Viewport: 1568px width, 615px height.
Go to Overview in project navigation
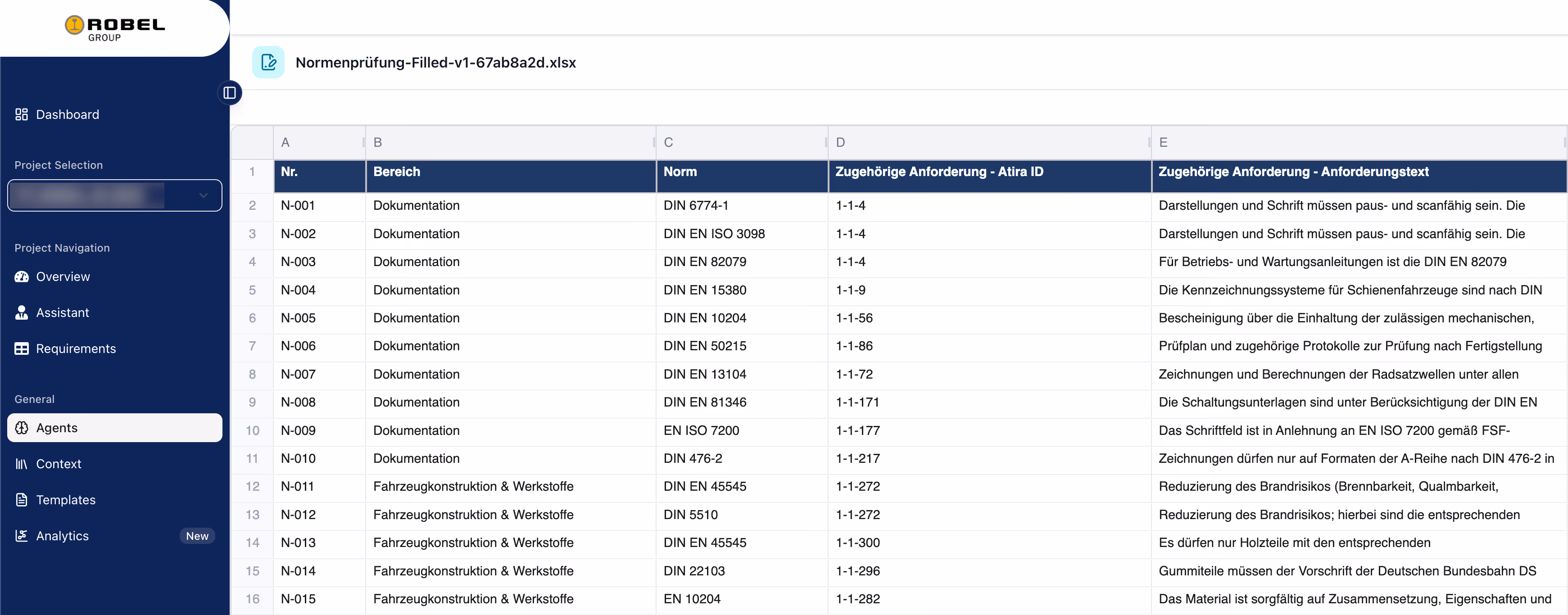pyautogui.click(x=114, y=277)
